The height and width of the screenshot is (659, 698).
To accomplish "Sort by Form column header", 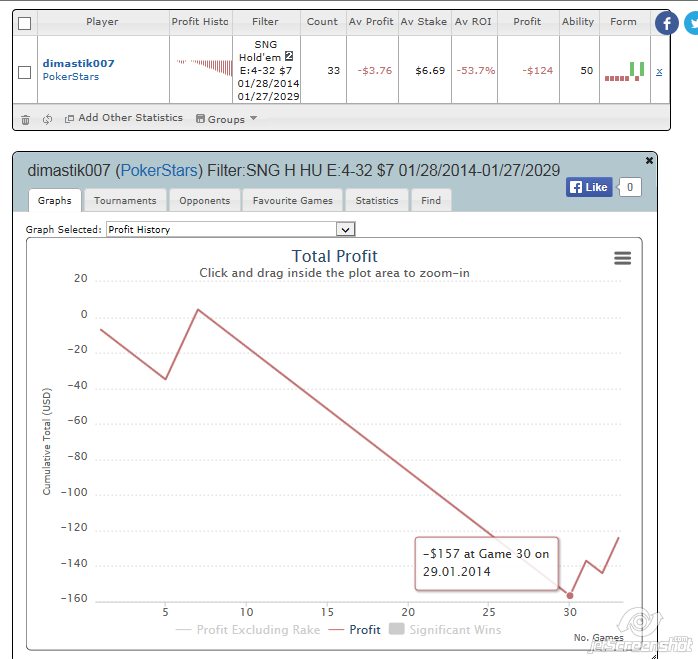I will (623, 22).
